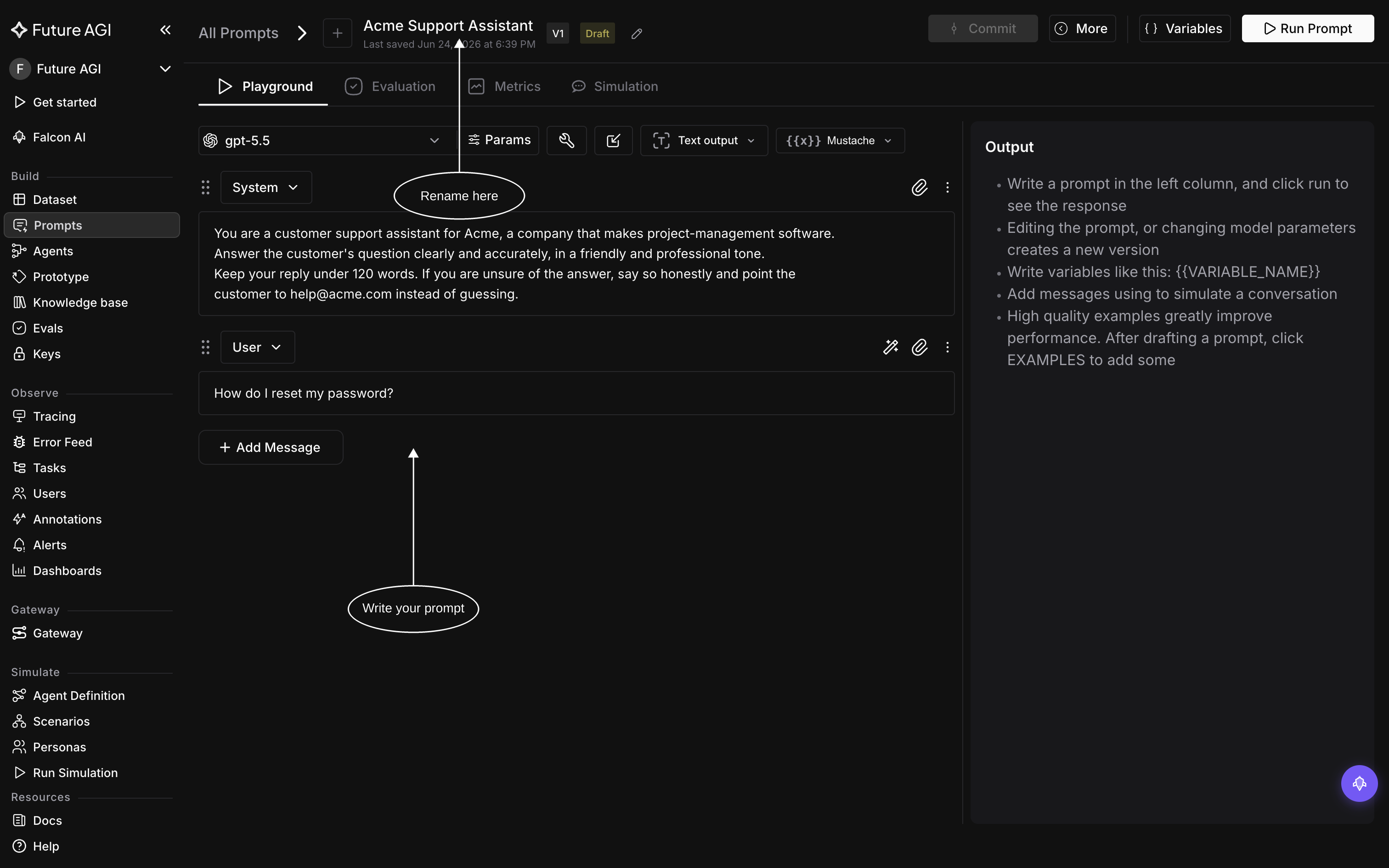This screenshot has height=868, width=1389.
Task: Open the Params settings
Action: pos(499,141)
